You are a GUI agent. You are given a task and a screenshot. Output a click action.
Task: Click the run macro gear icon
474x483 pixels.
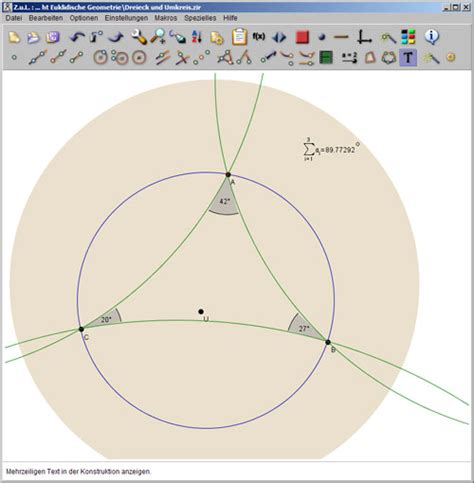[x=451, y=57]
